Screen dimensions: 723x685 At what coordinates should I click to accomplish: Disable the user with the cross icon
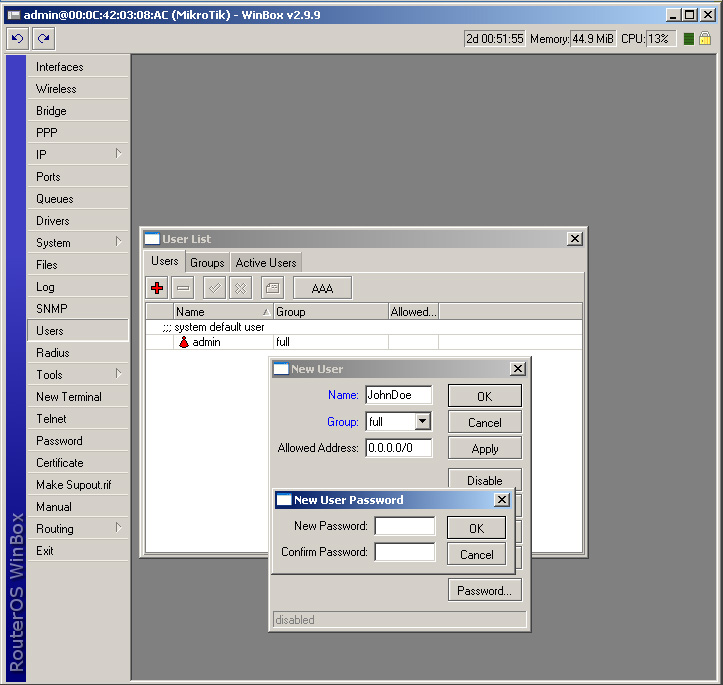coord(241,288)
